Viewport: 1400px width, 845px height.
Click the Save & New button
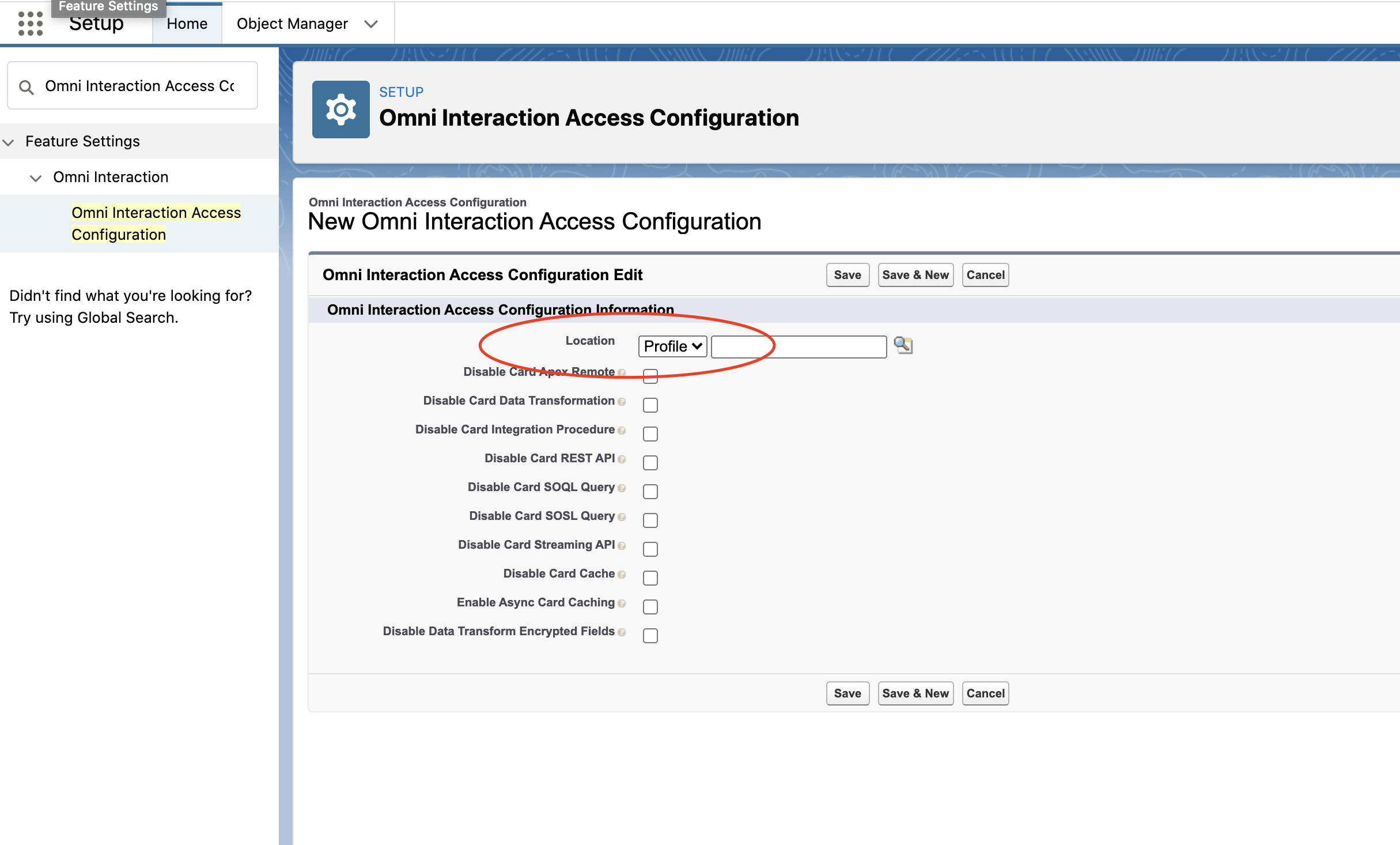[x=915, y=275]
